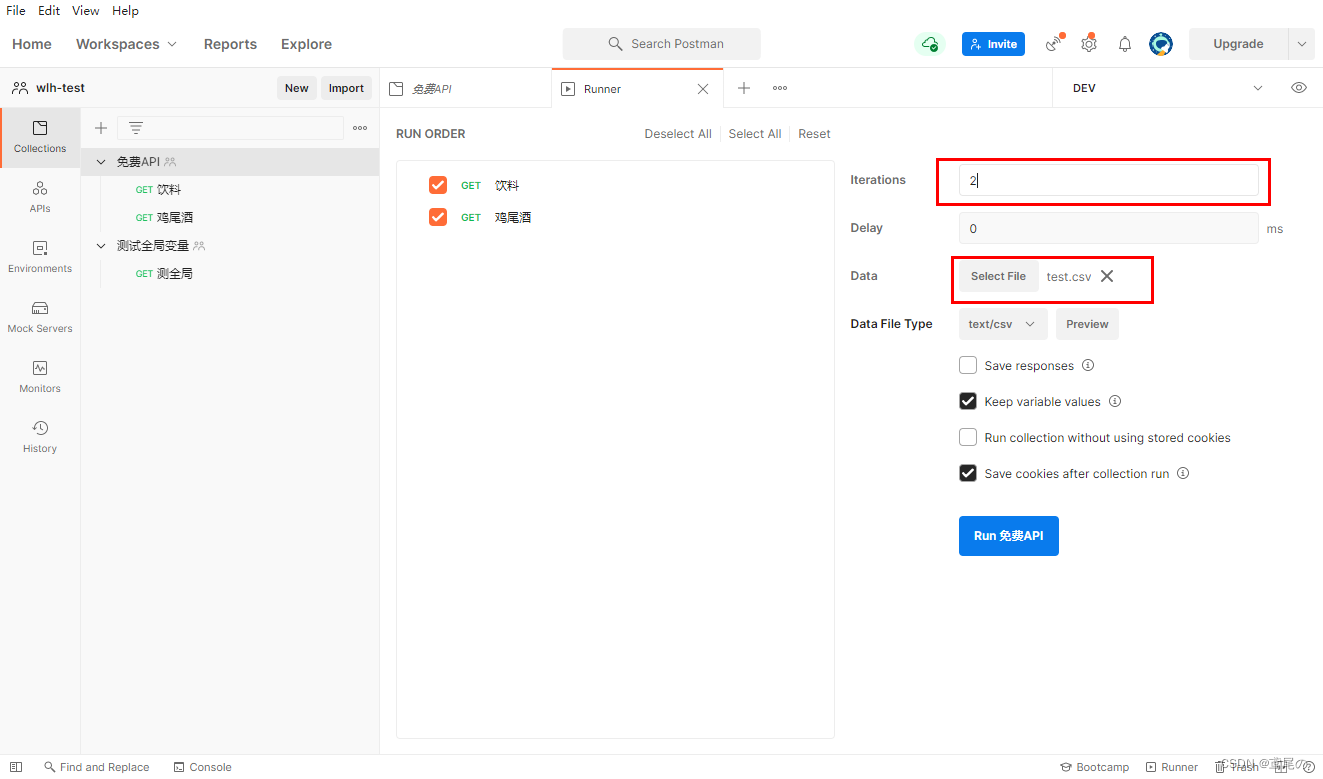The image size is (1323, 779).
Task: Open the dropdown arrow next to Upgrade
Action: pos(1301,44)
